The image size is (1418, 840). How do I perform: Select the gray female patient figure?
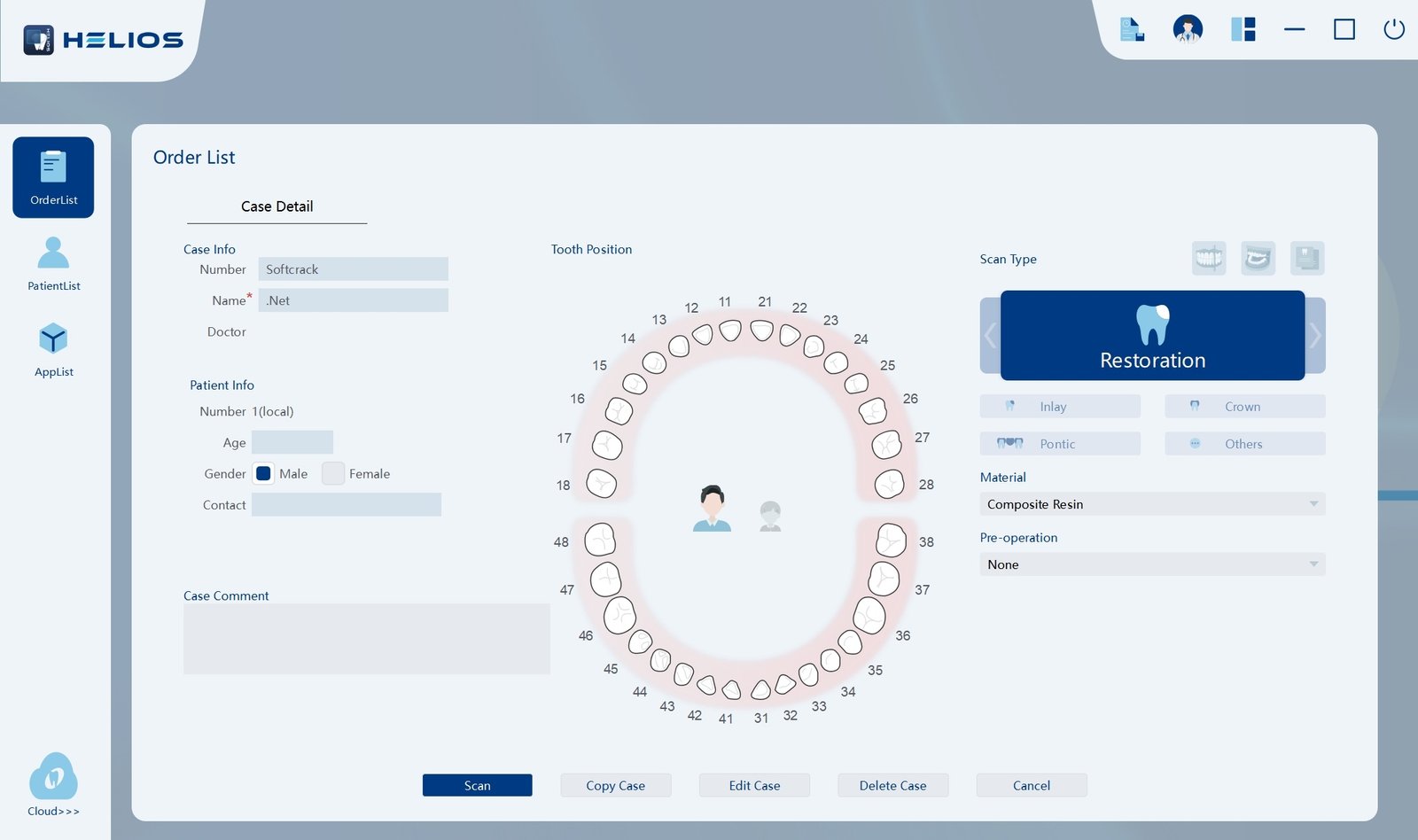point(770,516)
